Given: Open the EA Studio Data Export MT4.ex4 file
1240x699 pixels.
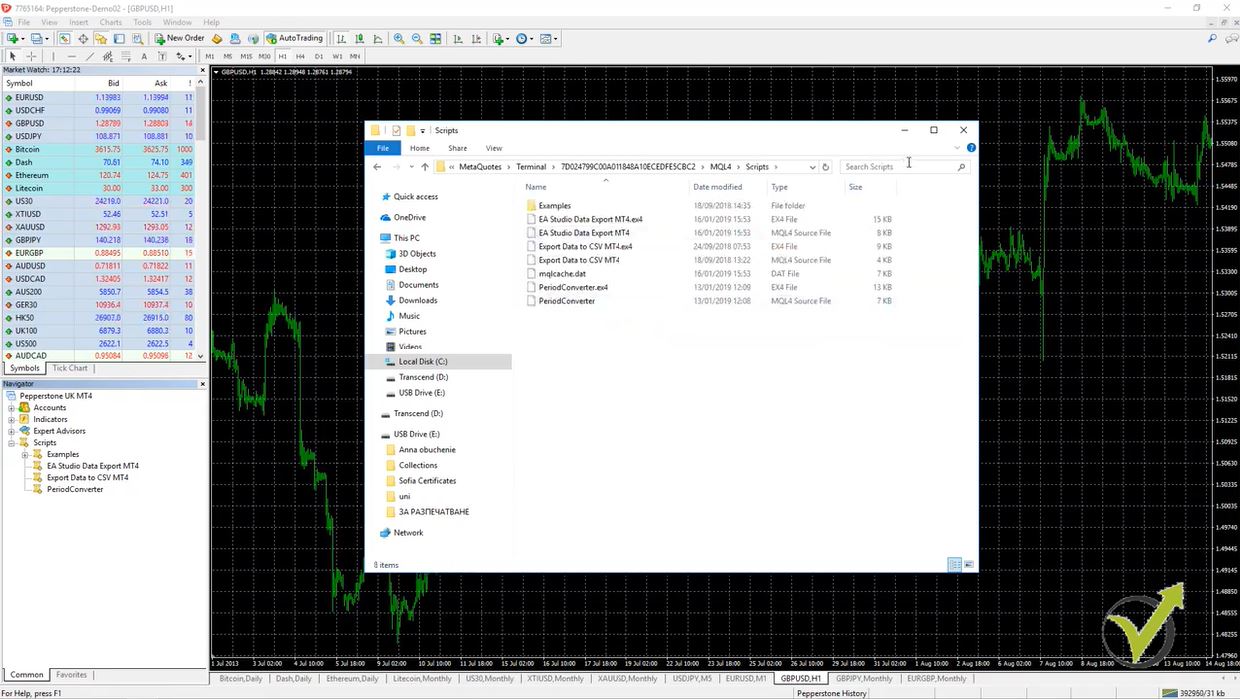Looking at the screenshot, I should point(592,219).
